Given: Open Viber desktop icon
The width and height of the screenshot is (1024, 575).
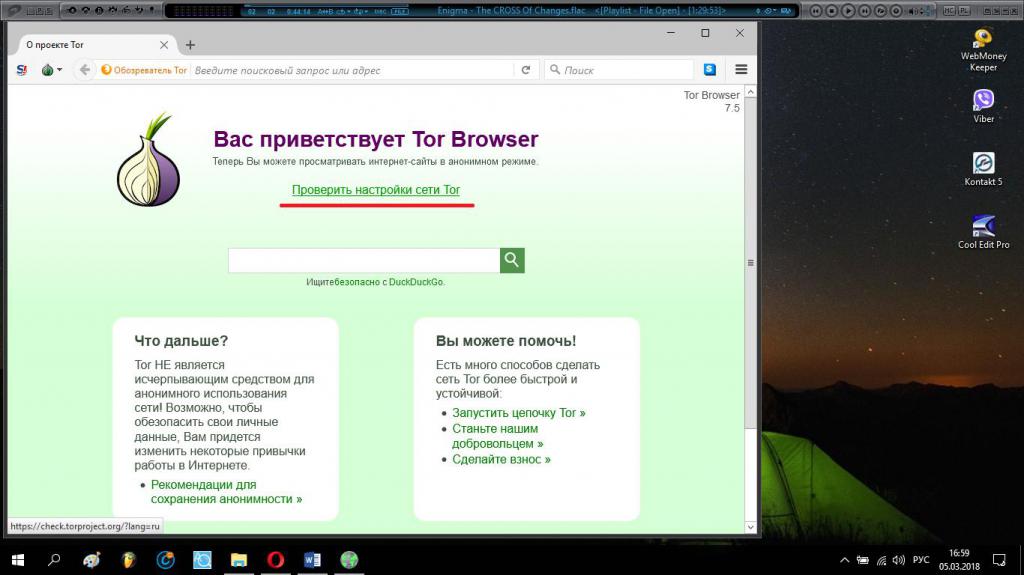Looking at the screenshot, I should 984,106.
